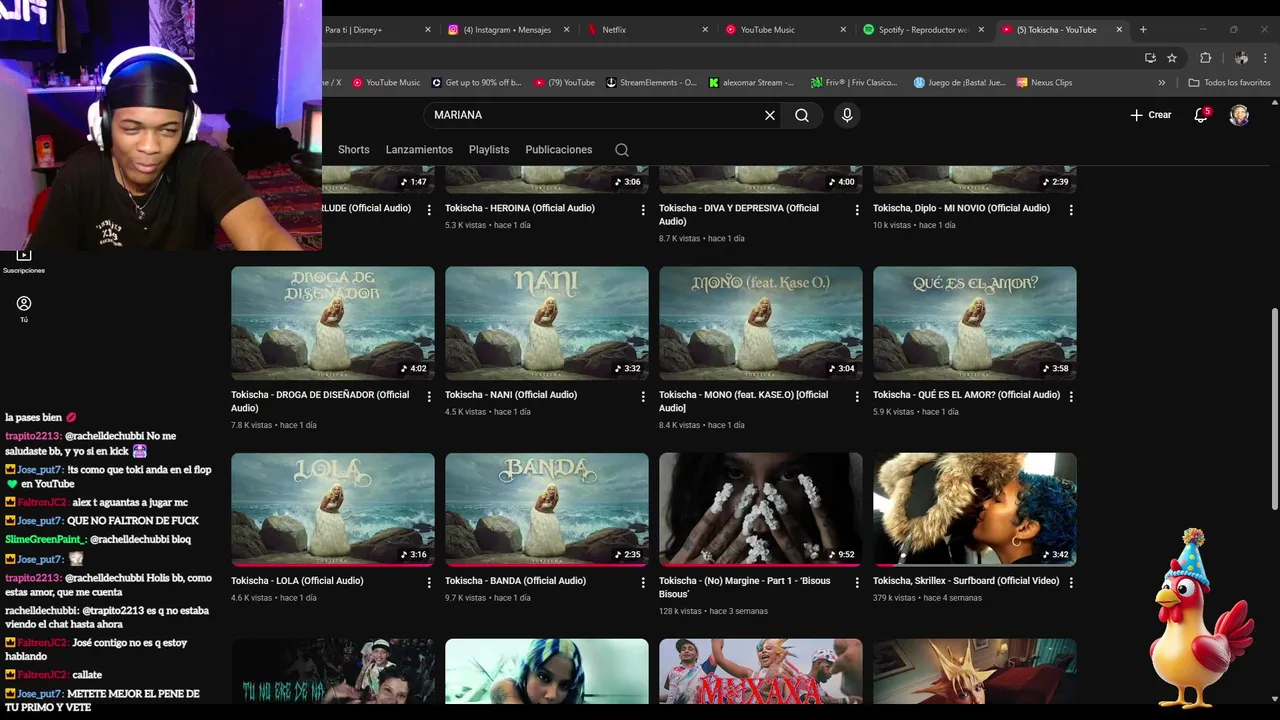Screen dimensions: 1280x720
Task: Open the Todos los favoritos folder
Action: coord(1229,83)
